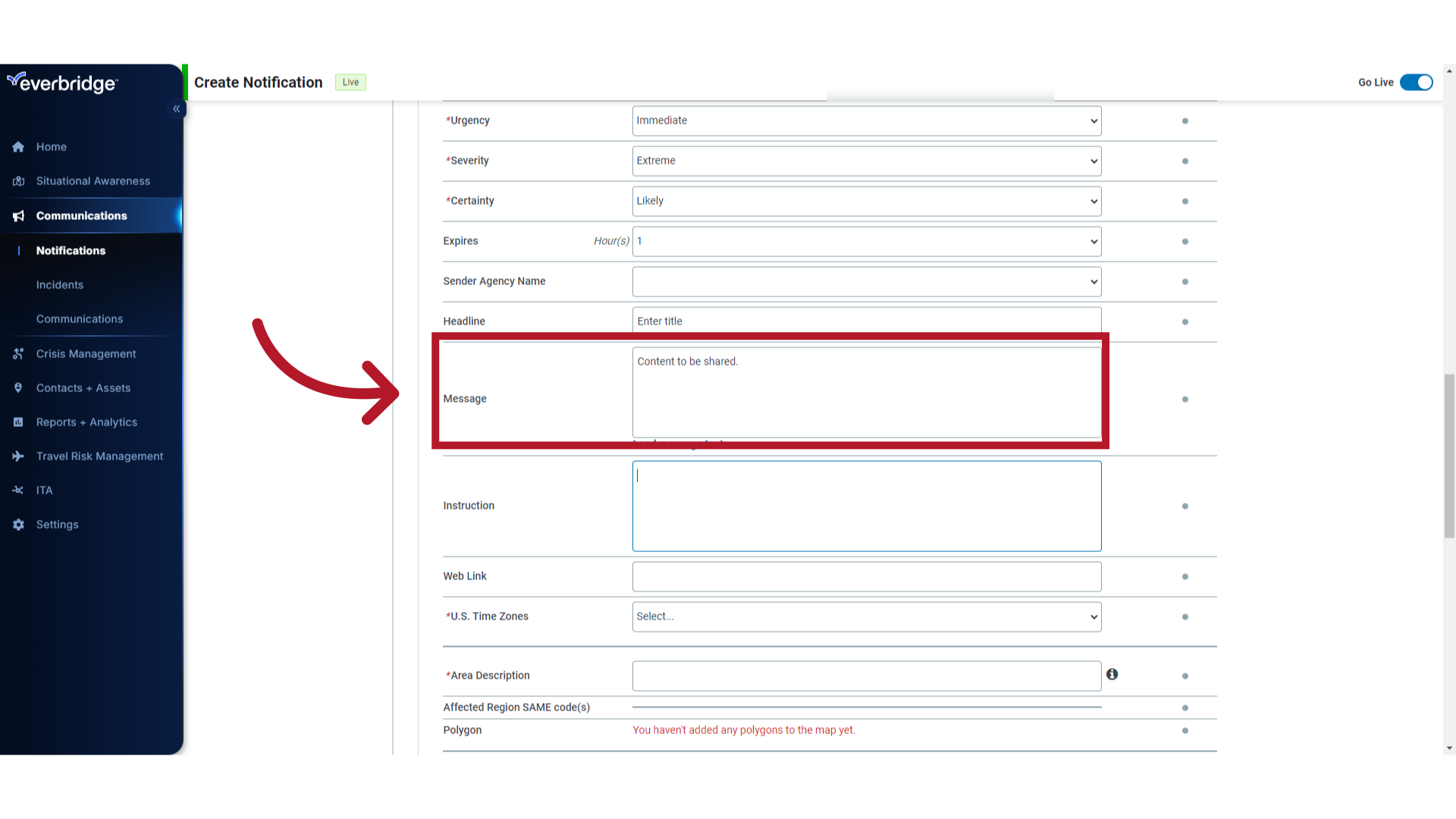Select Urgency dropdown value
The width and height of the screenshot is (1456, 819).
pyautogui.click(x=866, y=120)
